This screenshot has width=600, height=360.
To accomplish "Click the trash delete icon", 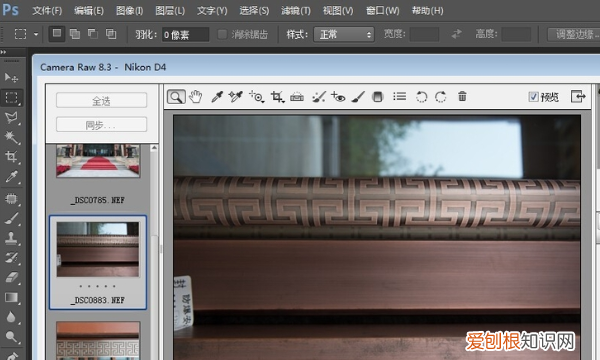I will [x=462, y=96].
